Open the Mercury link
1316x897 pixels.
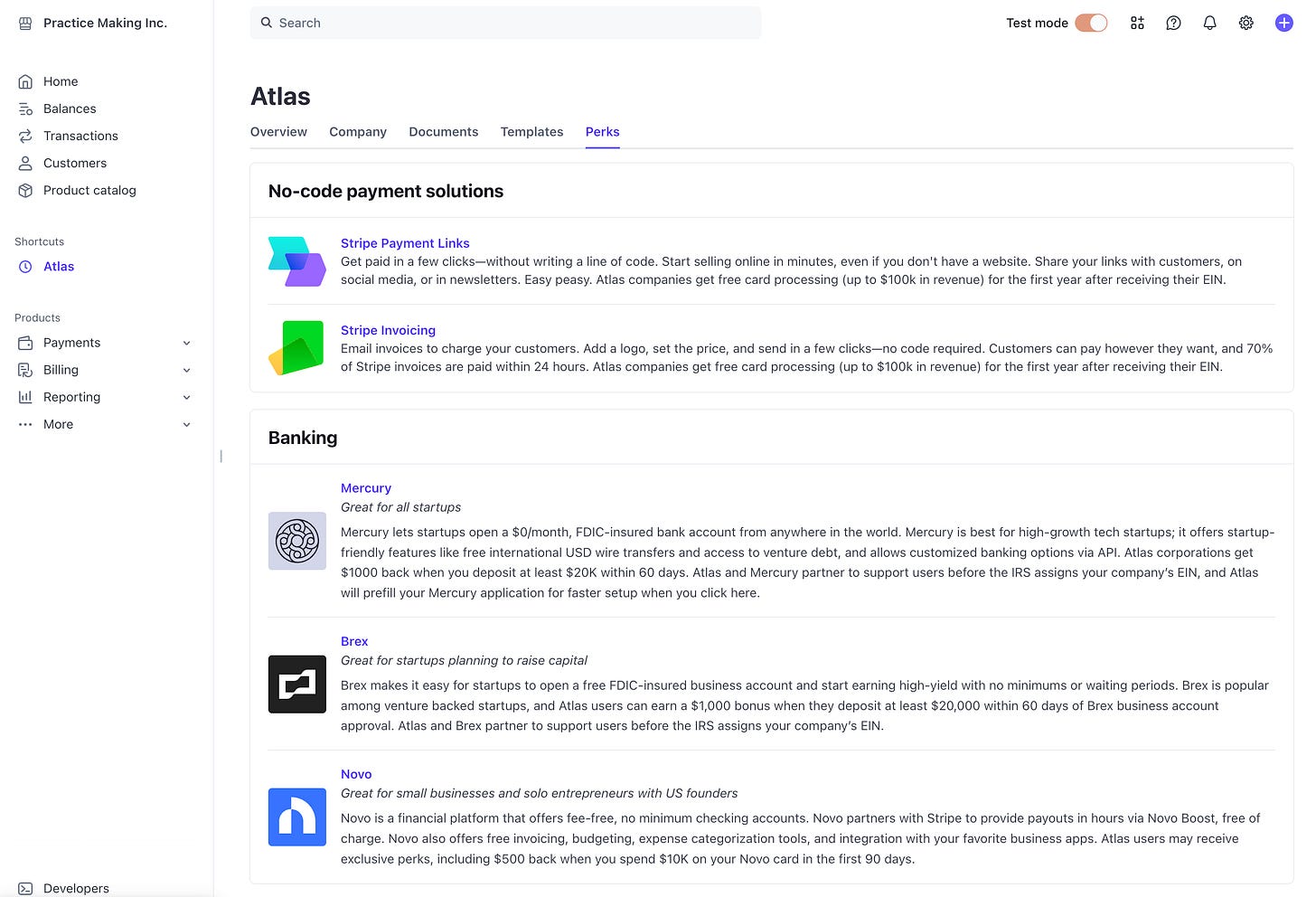tap(366, 488)
